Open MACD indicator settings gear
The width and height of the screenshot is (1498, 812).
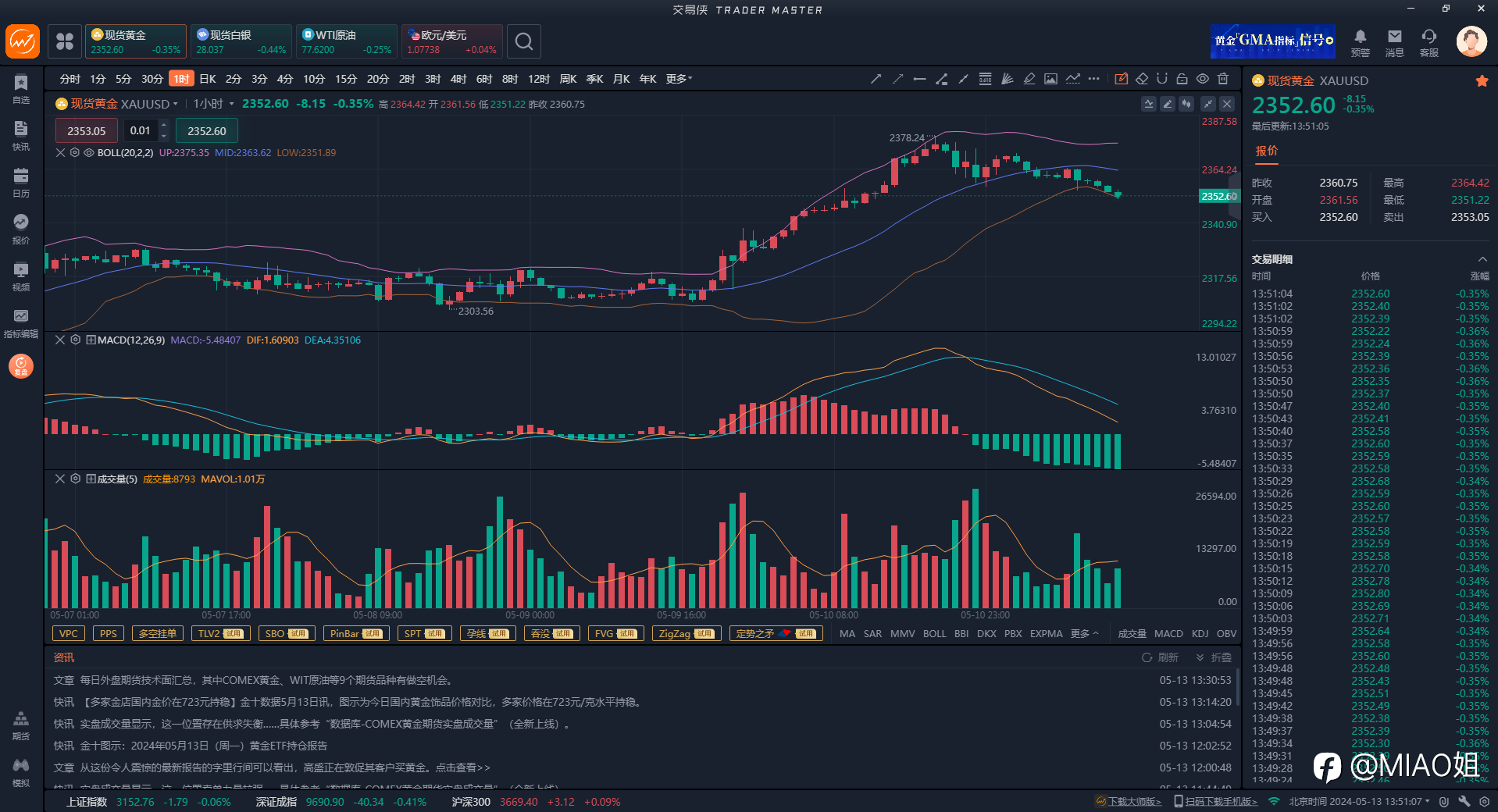click(76, 340)
